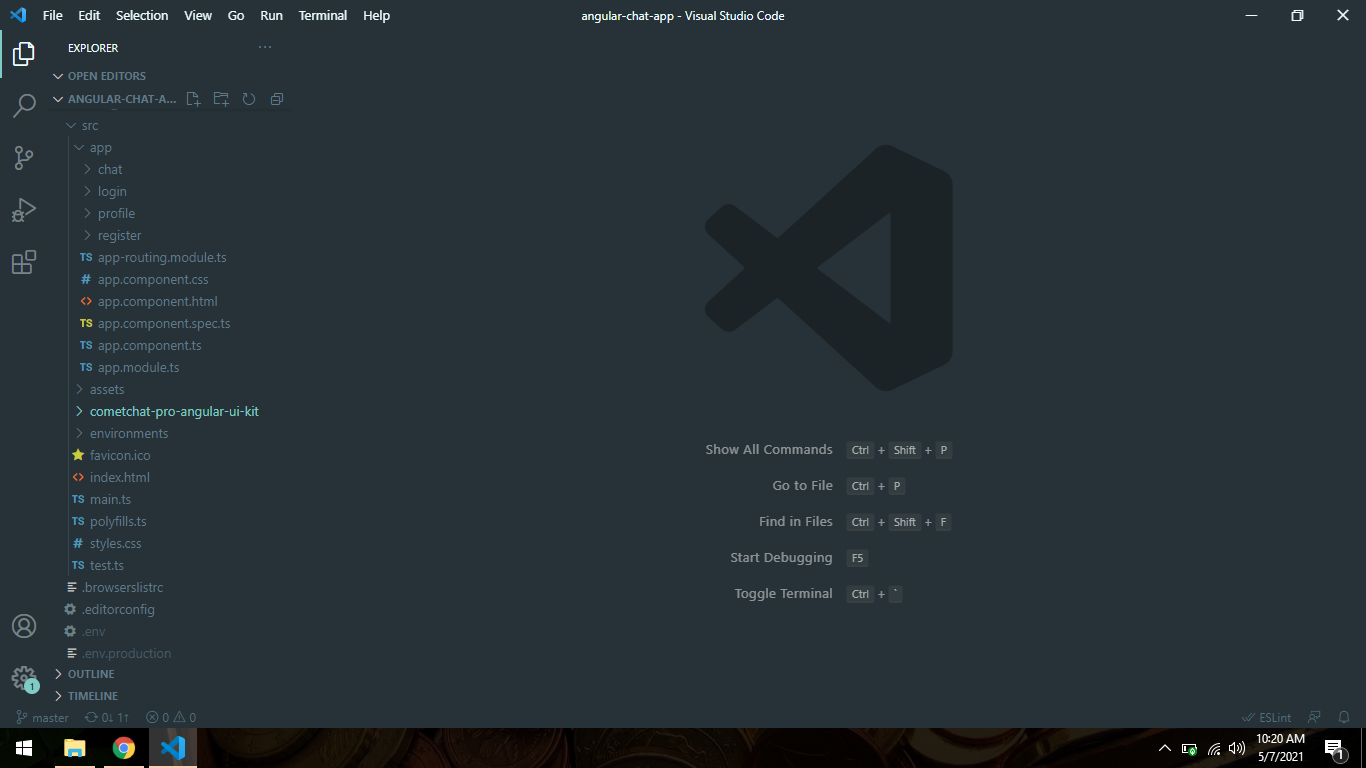
Task: Open the Go menu
Action: pyautogui.click(x=236, y=15)
